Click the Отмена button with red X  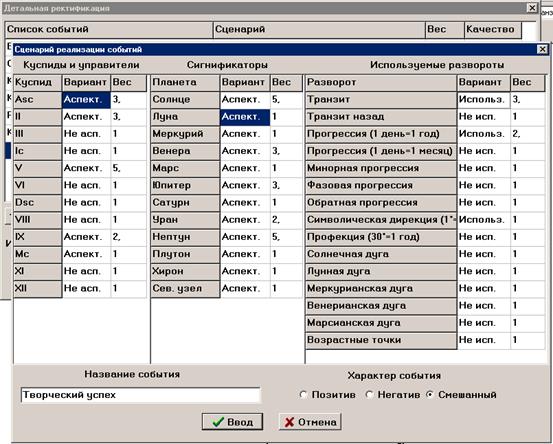tap(310, 422)
